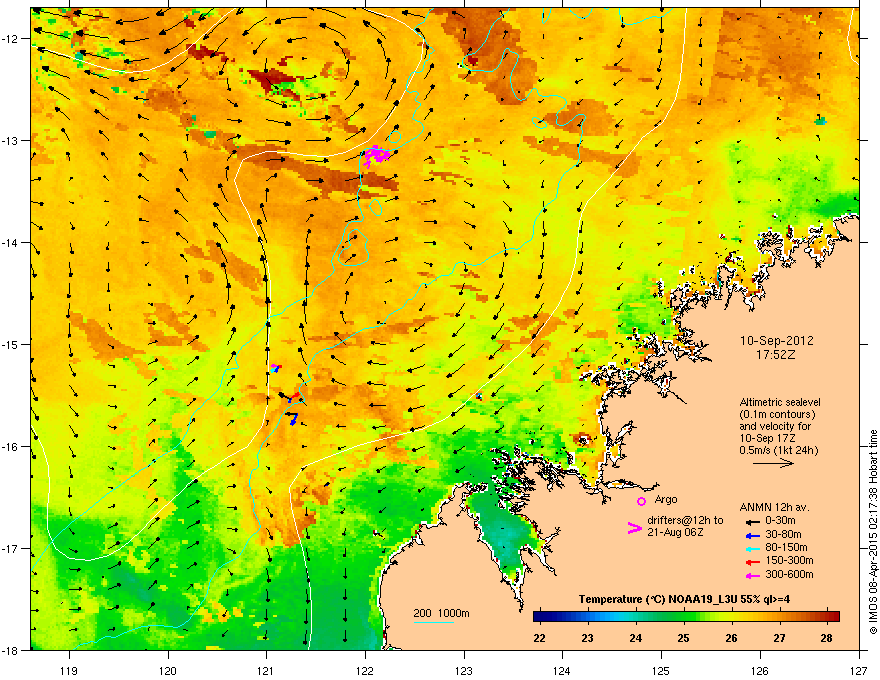The width and height of the screenshot is (880, 680).
Task: Click longitude axis label 127
Action: [x=859, y=670]
